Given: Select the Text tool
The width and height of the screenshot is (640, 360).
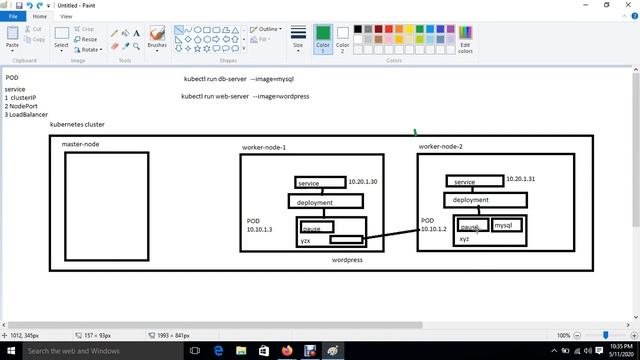Looking at the screenshot, I should [136, 33].
